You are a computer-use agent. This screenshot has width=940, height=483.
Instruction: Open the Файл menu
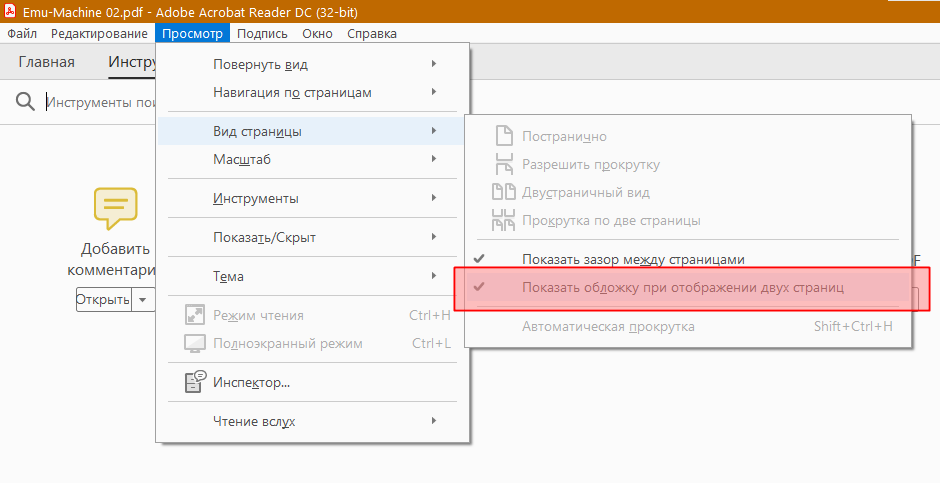(22, 34)
